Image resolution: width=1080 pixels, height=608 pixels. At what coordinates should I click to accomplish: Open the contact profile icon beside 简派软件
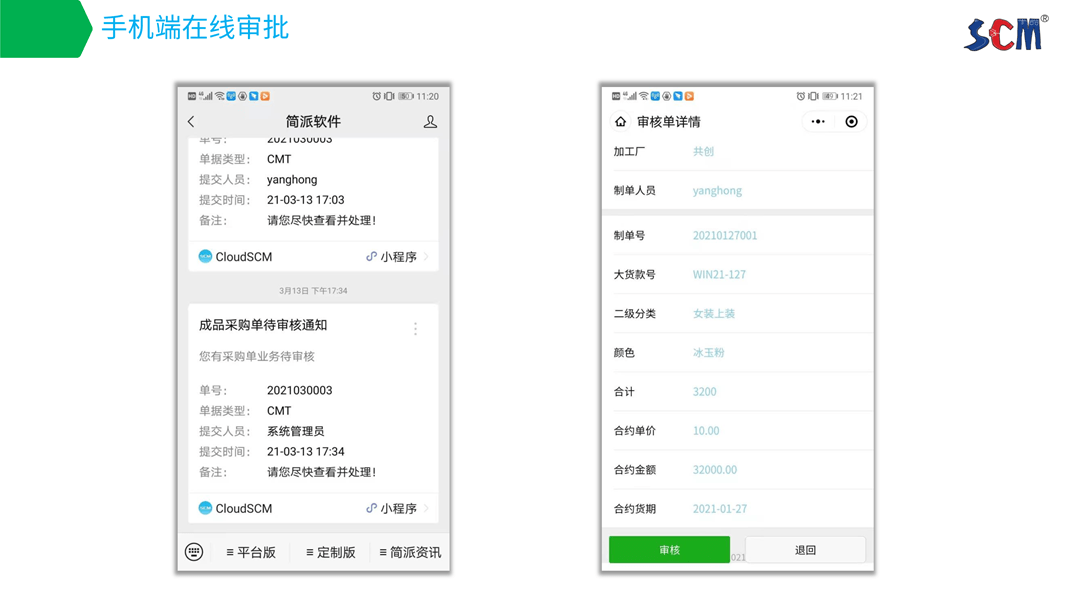coord(430,122)
